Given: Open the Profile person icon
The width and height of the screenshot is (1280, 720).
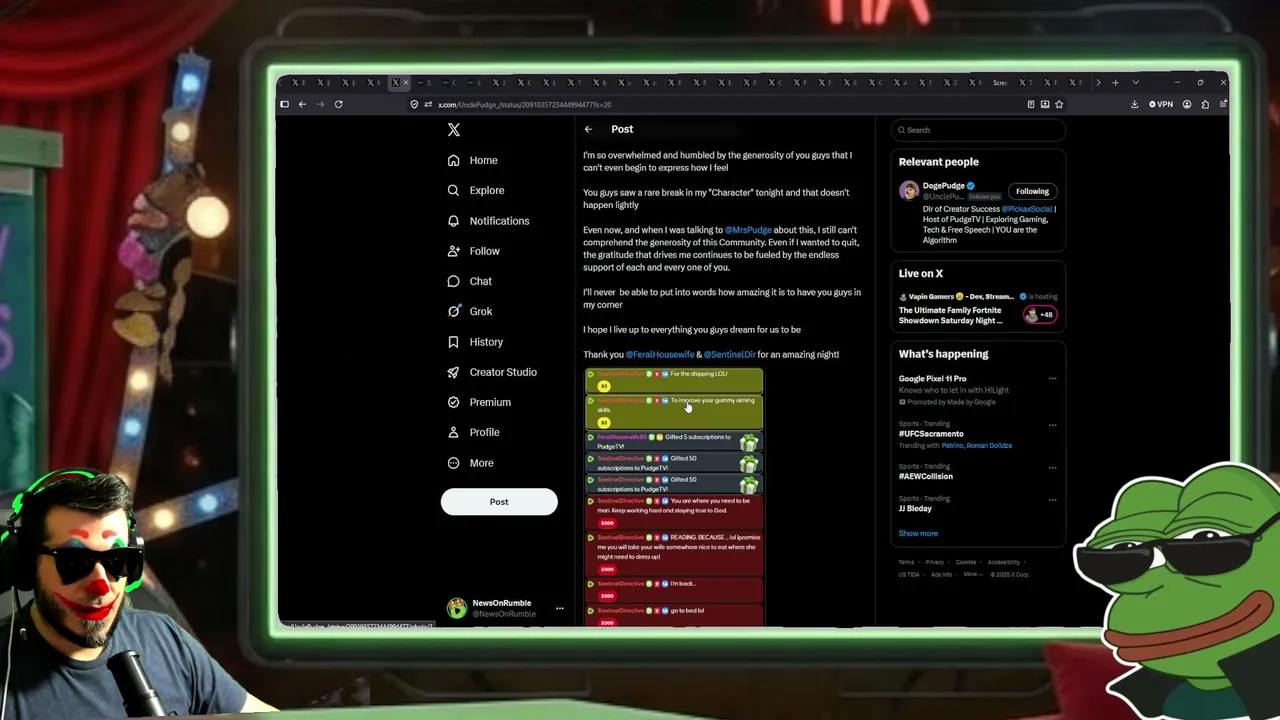Looking at the screenshot, I should click(454, 432).
